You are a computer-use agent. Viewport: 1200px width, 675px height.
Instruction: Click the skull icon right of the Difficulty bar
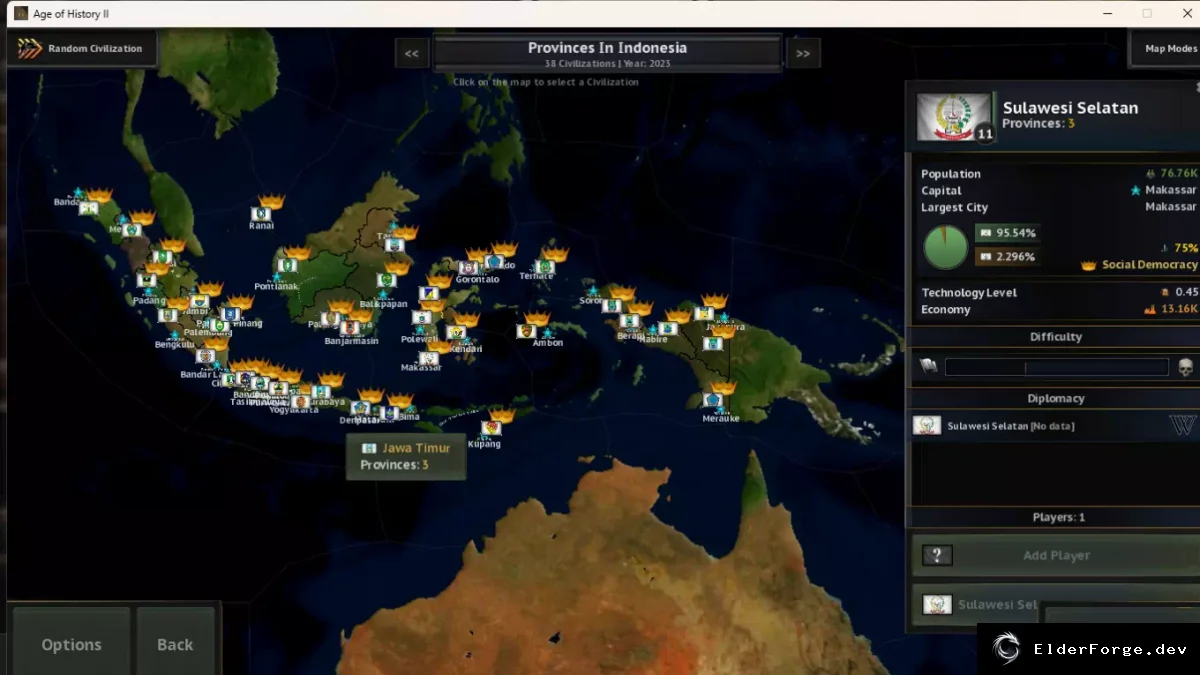tap(1185, 367)
